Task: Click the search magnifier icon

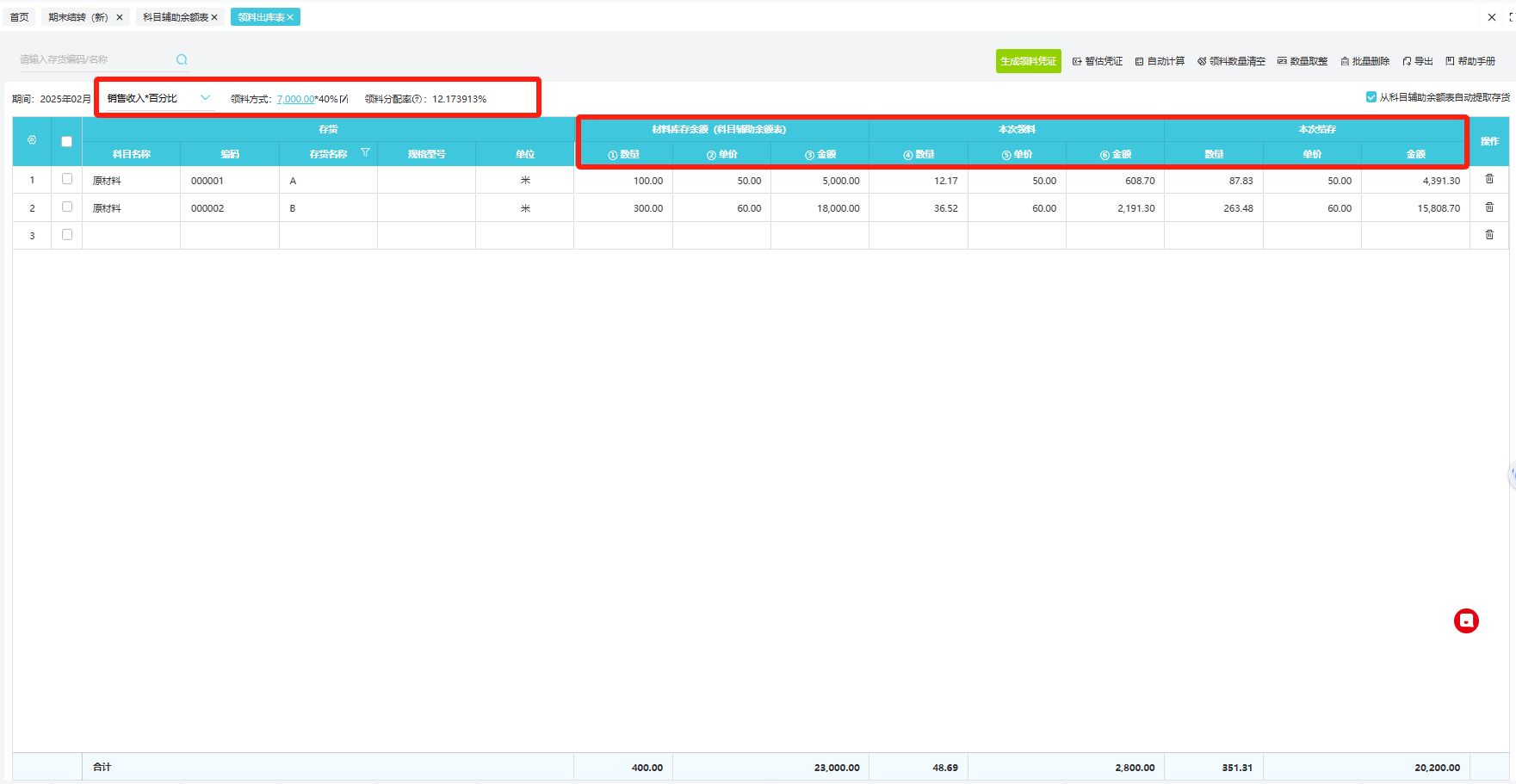Action: [182, 59]
